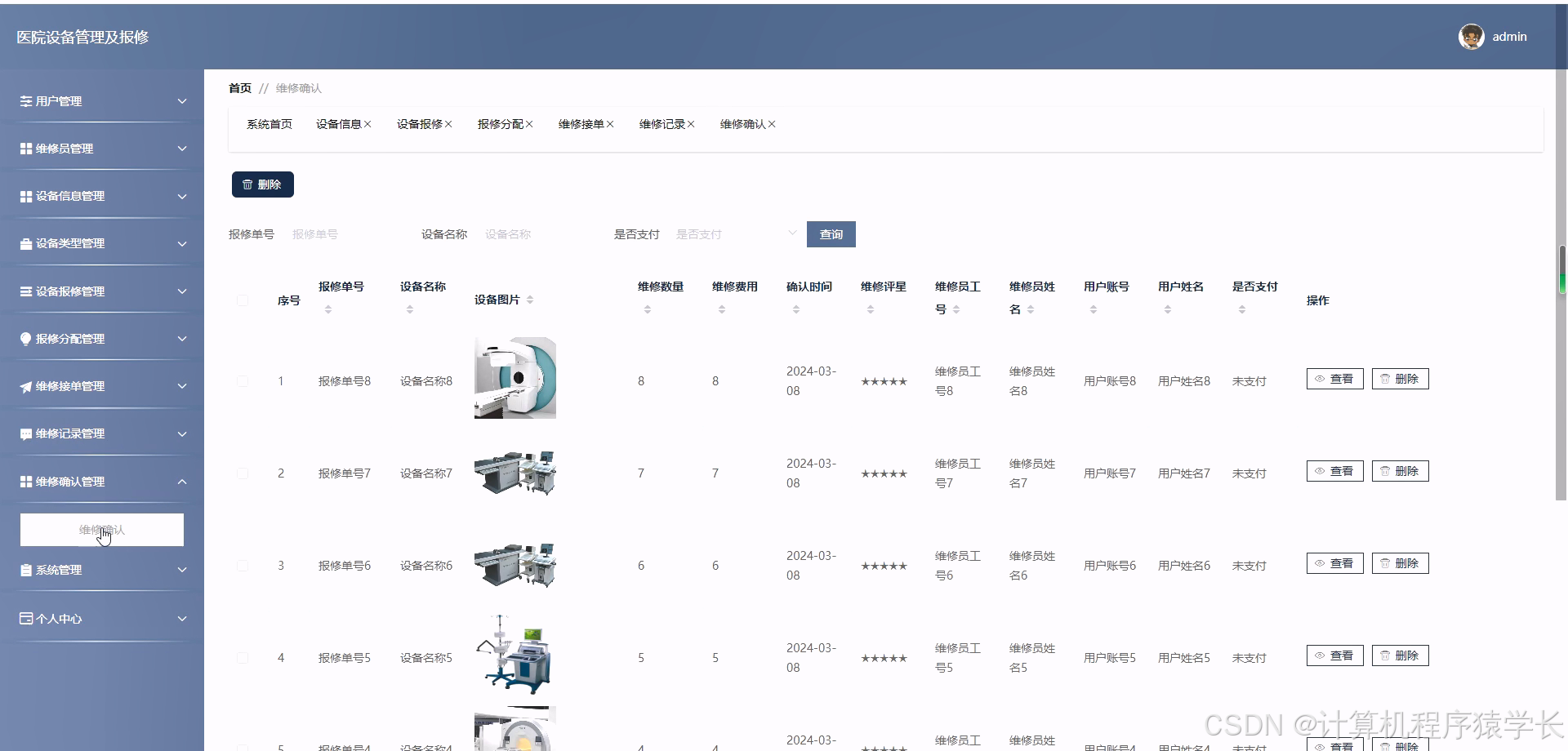
Task: Check the select-all checkbox in table header
Action: [x=242, y=300]
